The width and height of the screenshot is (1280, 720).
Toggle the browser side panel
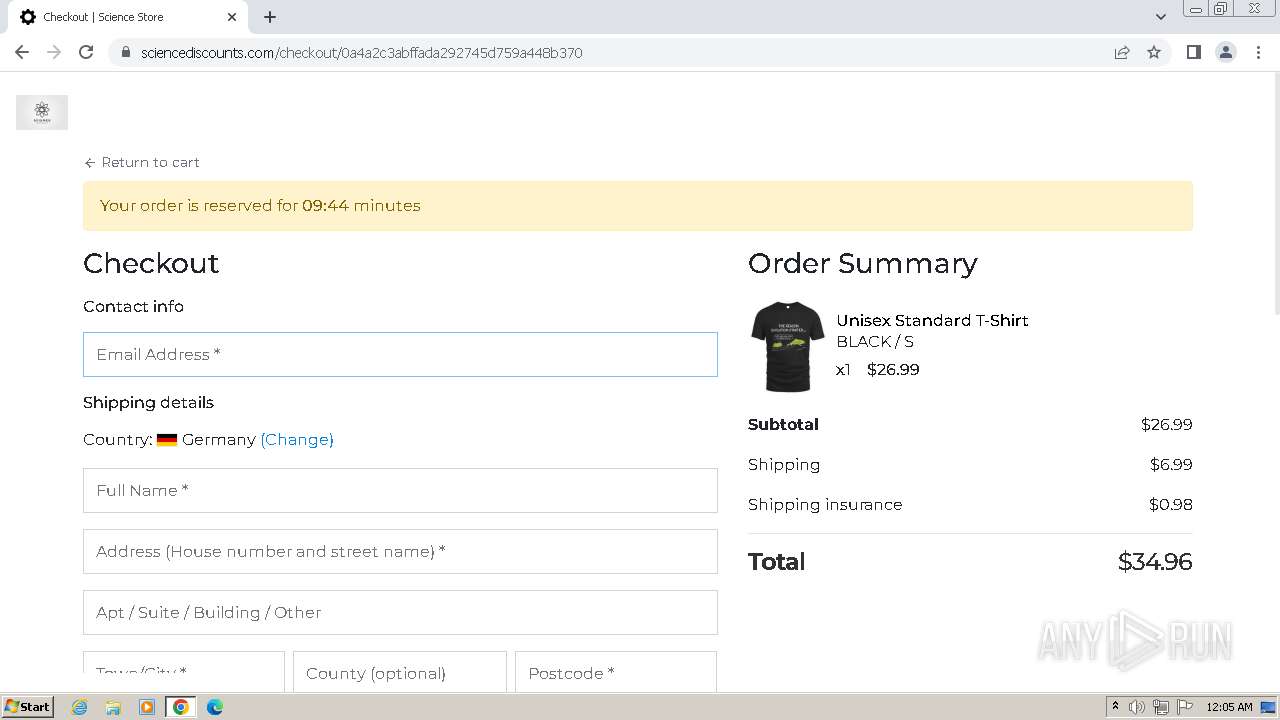[1193, 52]
